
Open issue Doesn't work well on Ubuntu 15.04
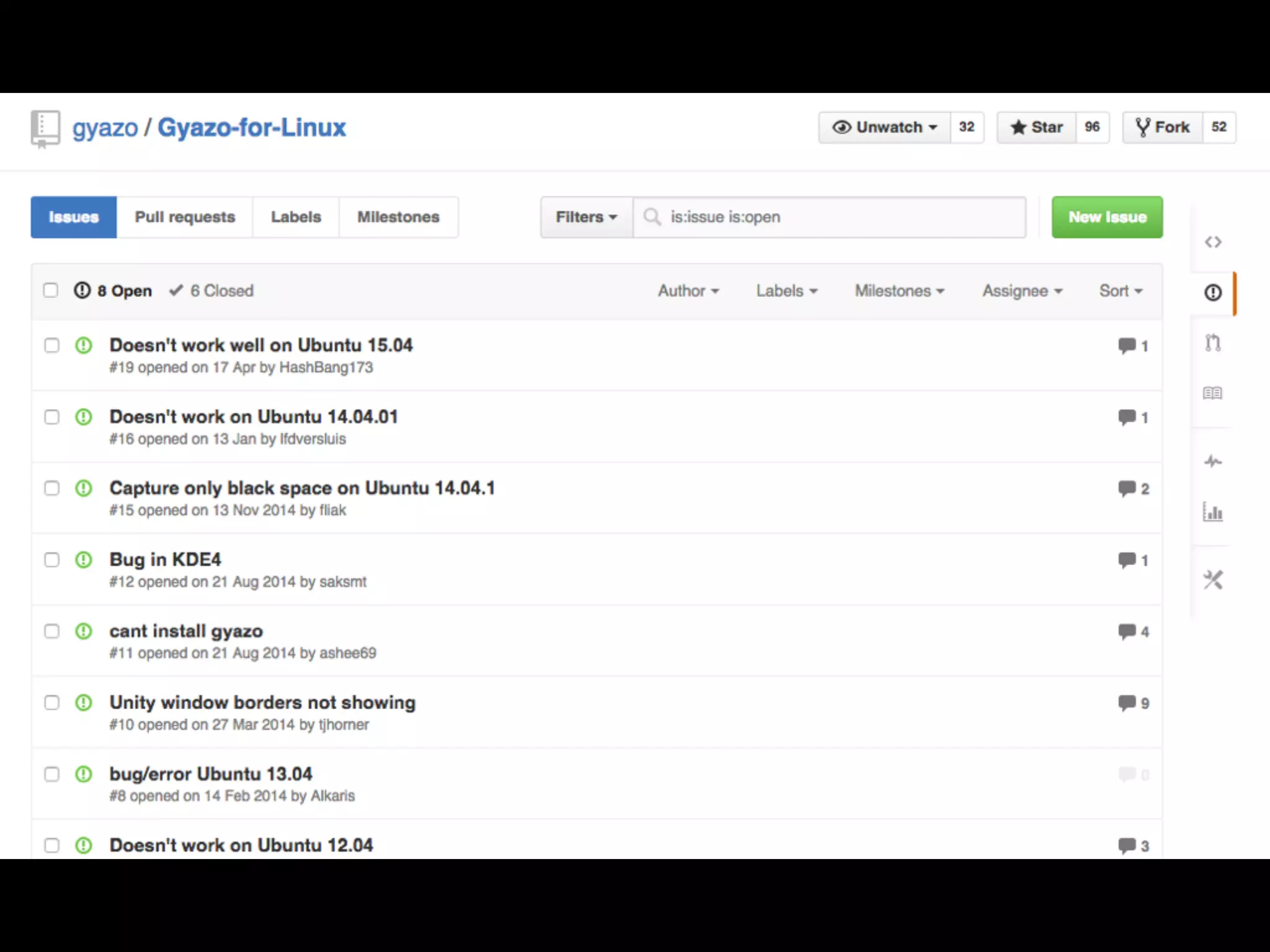tap(261, 345)
